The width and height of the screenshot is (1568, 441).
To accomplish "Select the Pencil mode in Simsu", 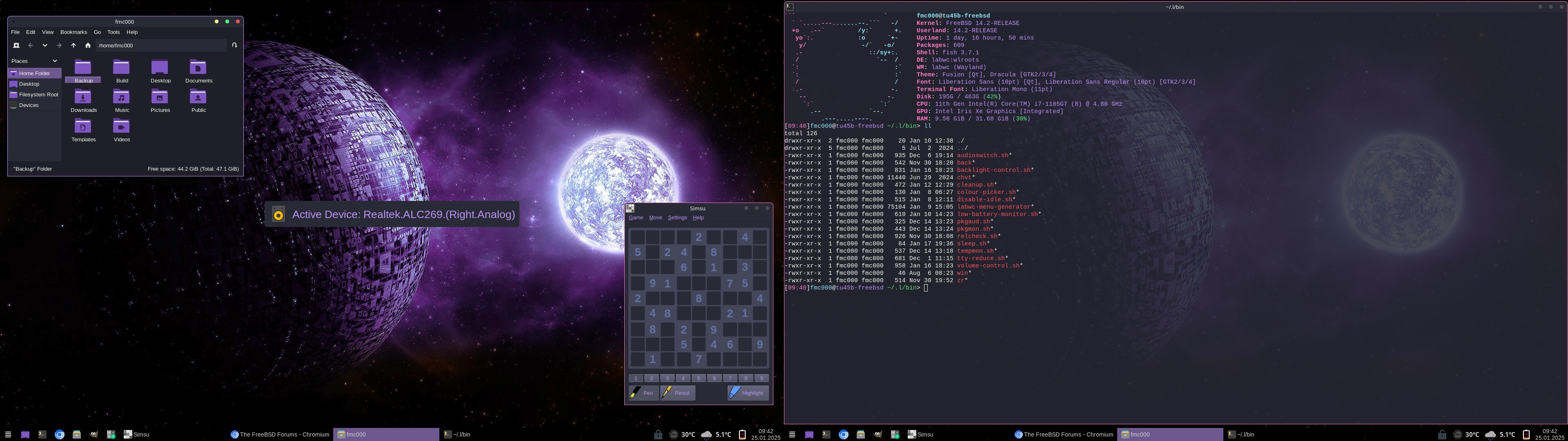I will (x=678, y=393).
